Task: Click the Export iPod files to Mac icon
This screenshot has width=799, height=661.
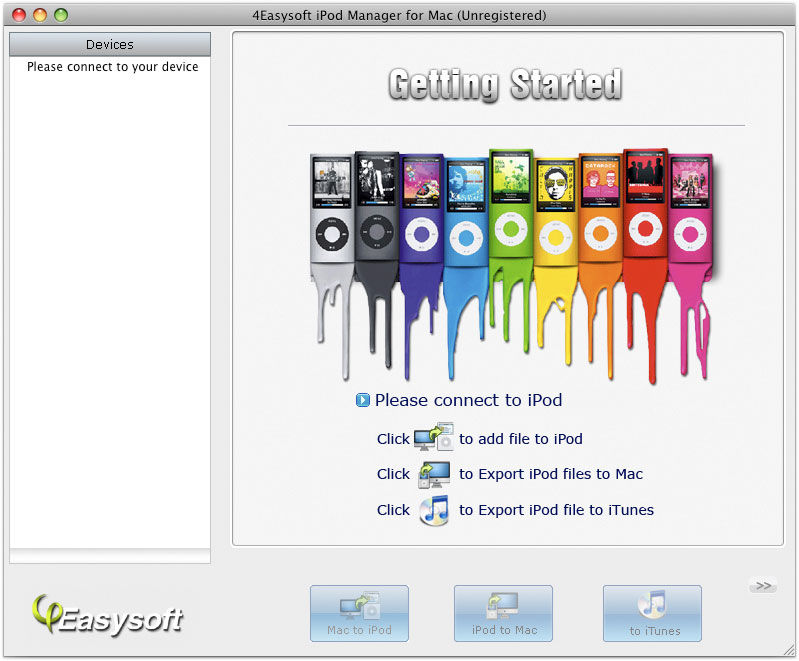Action: (434, 474)
